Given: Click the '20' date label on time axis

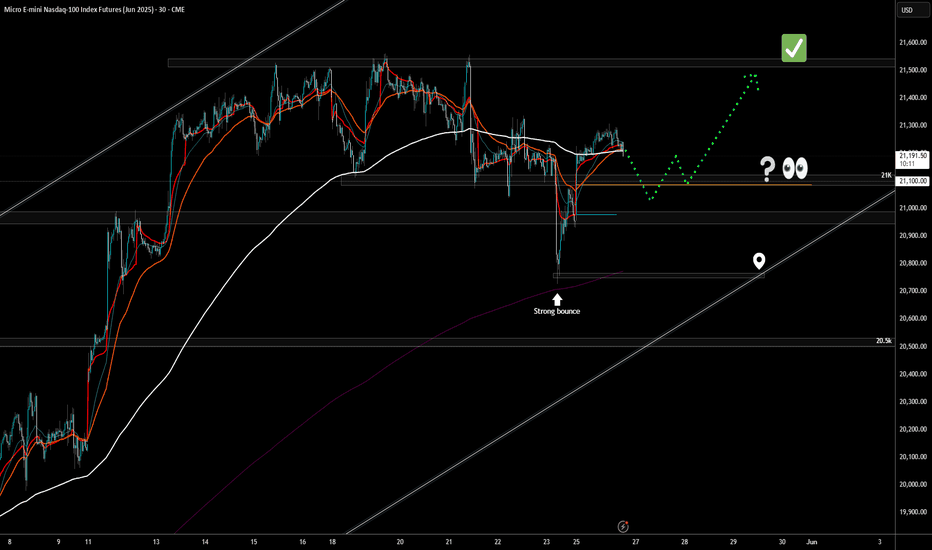Looking at the screenshot, I should point(400,542).
